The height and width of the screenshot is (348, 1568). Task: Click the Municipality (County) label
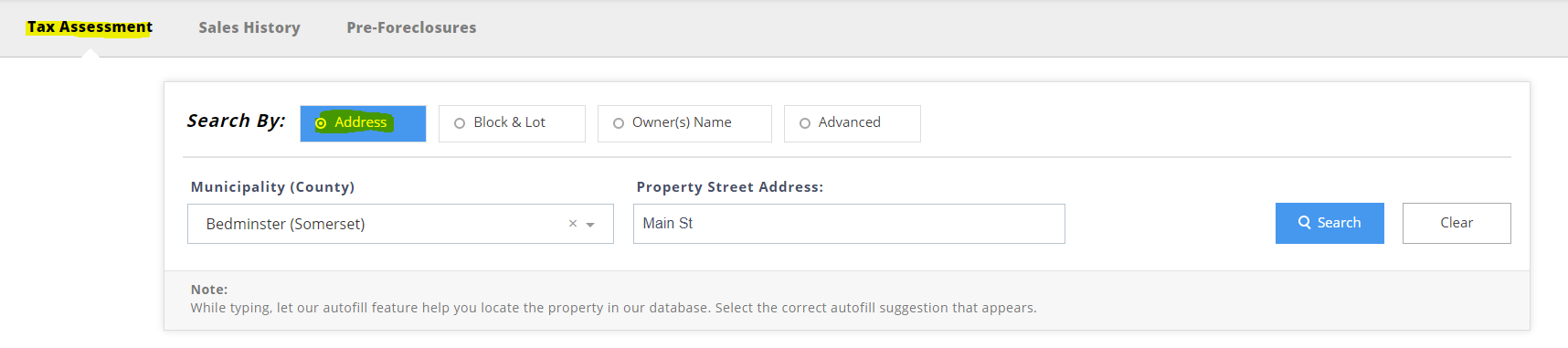coord(272,187)
